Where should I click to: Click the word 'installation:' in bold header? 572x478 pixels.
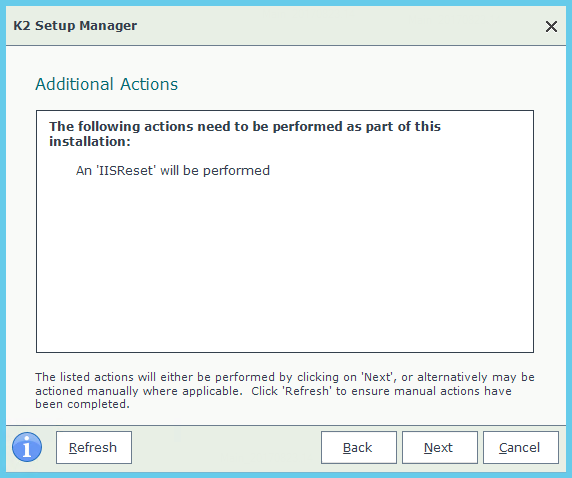[x=90, y=142]
